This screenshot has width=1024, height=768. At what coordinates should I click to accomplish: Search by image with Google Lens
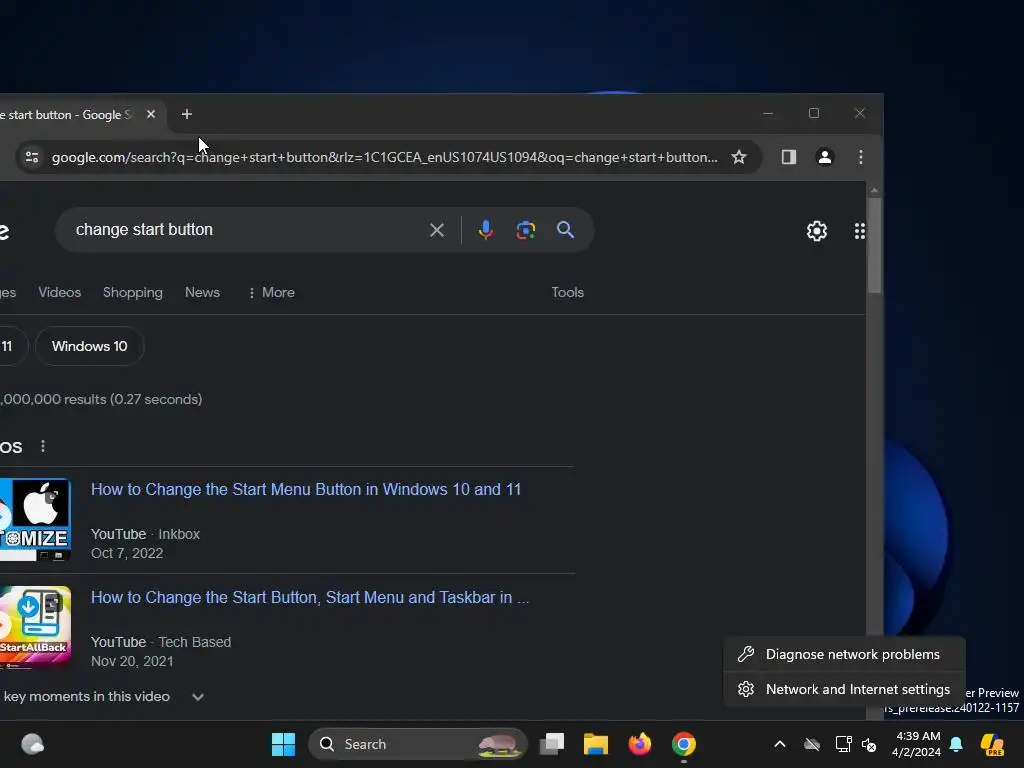pos(526,230)
